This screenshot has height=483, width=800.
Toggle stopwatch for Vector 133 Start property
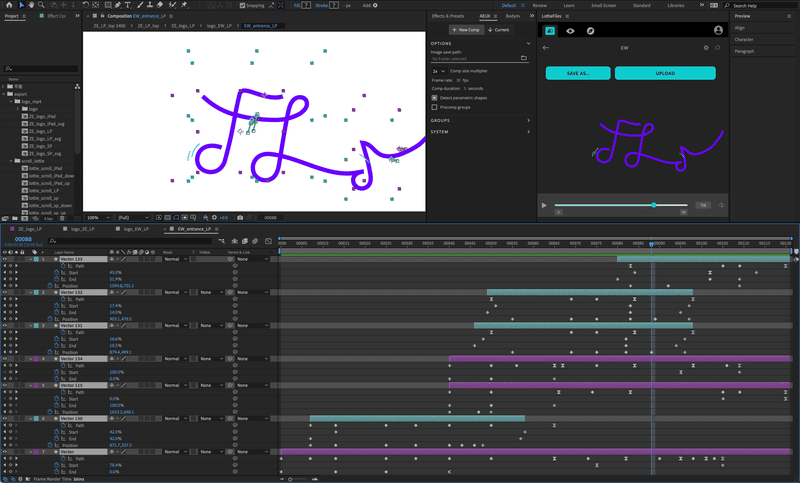pos(57,272)
